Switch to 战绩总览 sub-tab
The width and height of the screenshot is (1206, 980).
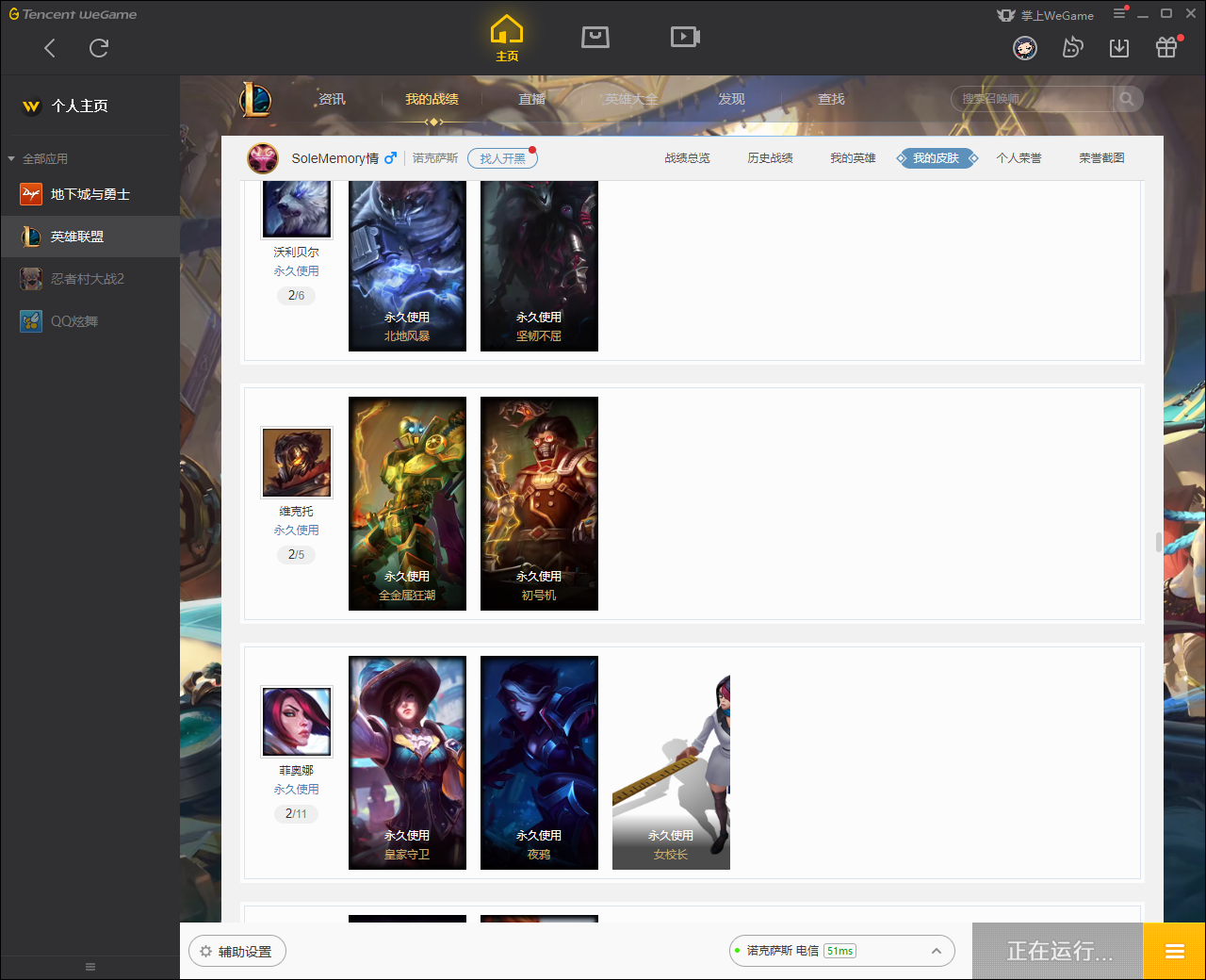coord(687,158)
